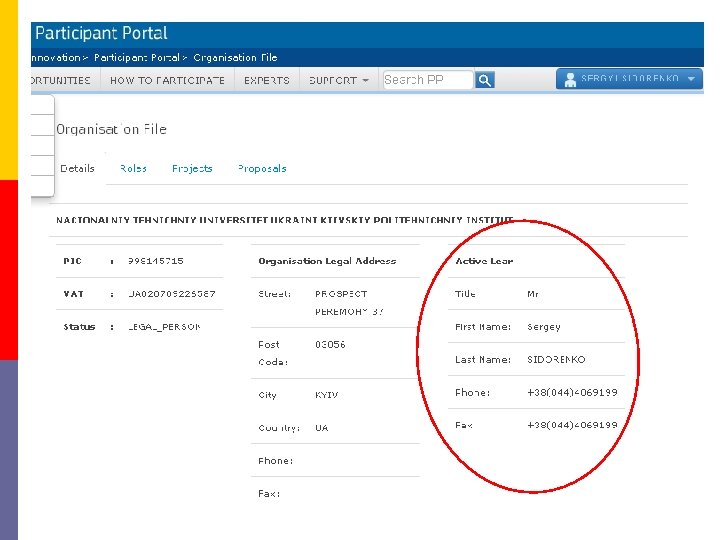Click the Active Lear fax number
Screen dimensions: 720x540
pos(572,425)
